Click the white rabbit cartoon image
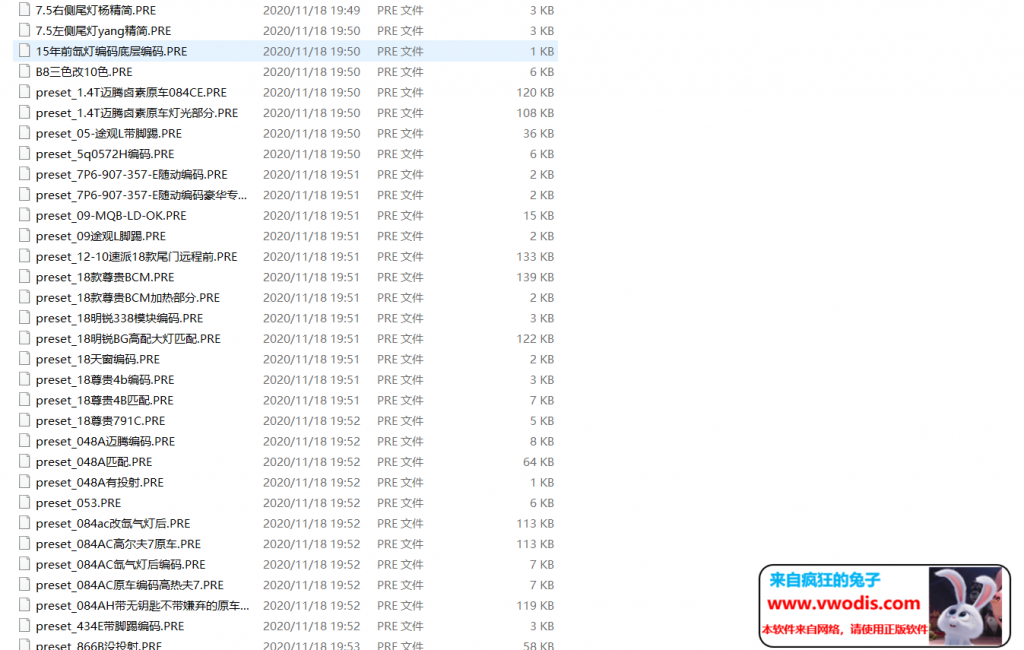 point(969,604)
